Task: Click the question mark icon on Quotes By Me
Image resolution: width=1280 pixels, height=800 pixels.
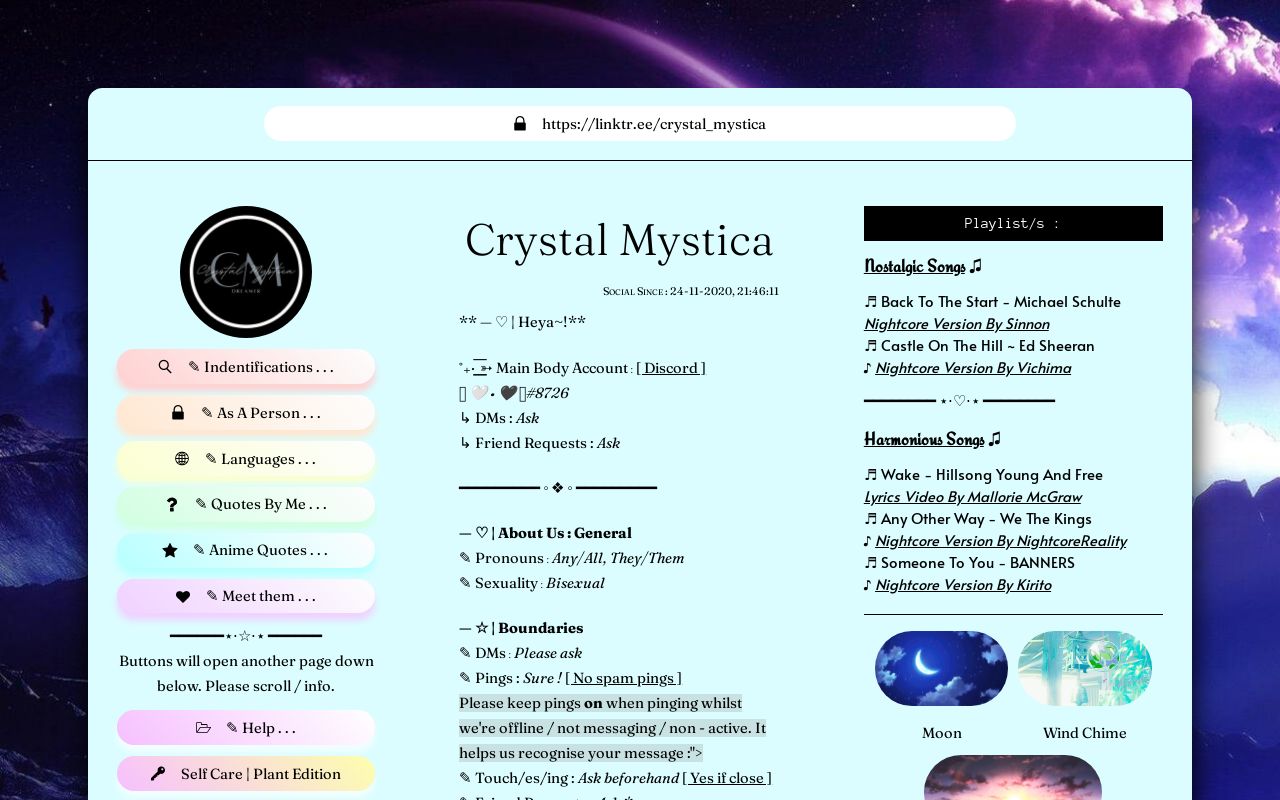Action: pos(172,505)
